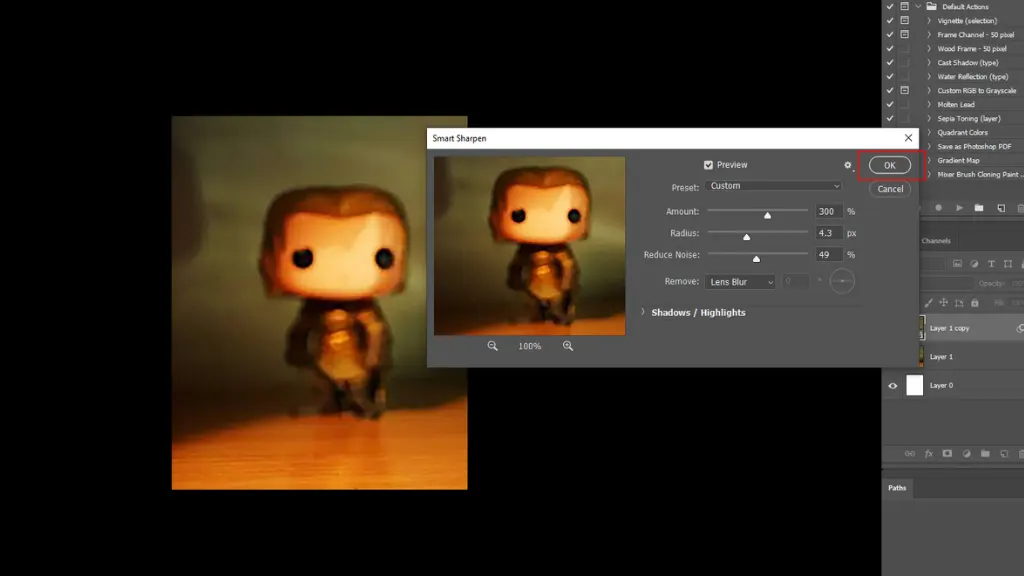Zoom in the Smart Sharpen preview

568,346
